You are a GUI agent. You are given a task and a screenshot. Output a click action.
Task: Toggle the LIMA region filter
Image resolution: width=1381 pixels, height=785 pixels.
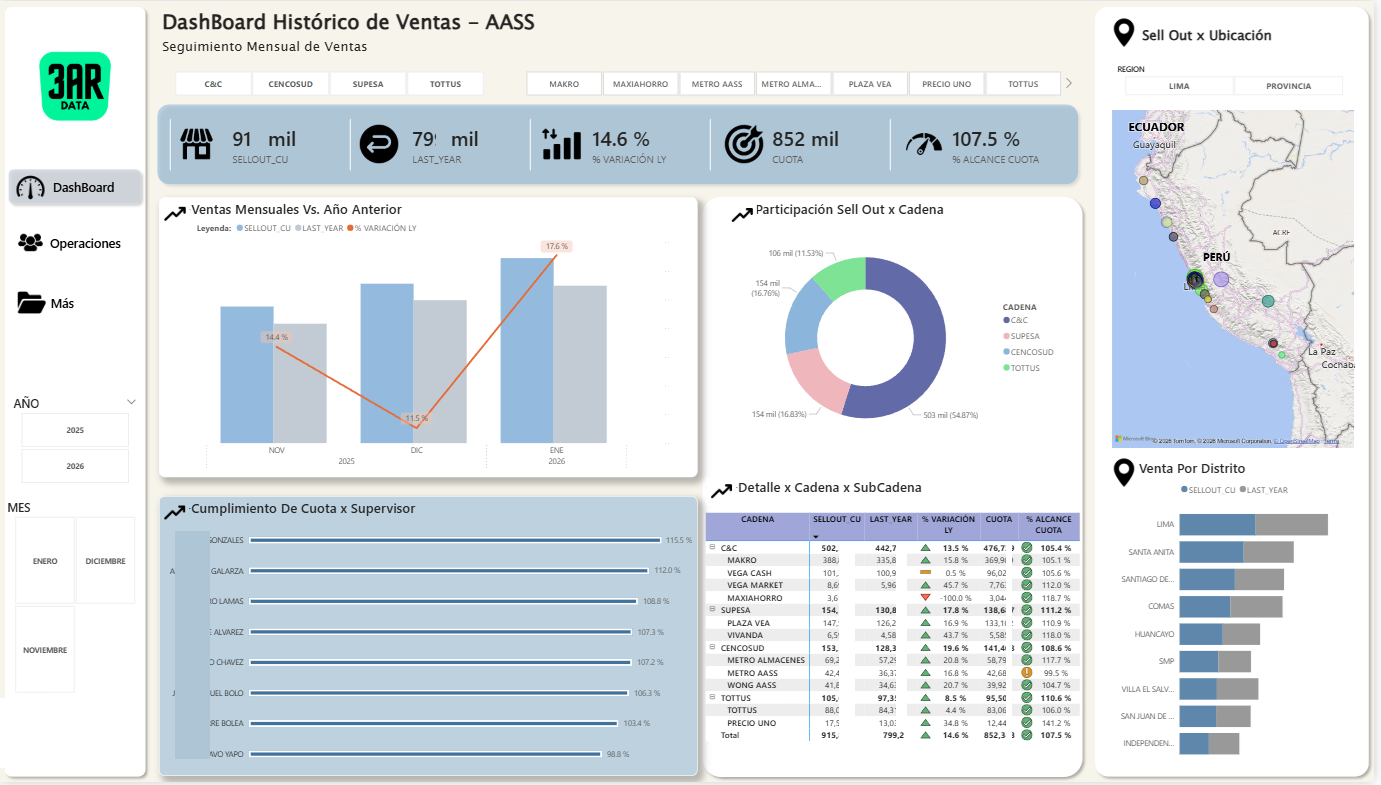coord(1179,86)
